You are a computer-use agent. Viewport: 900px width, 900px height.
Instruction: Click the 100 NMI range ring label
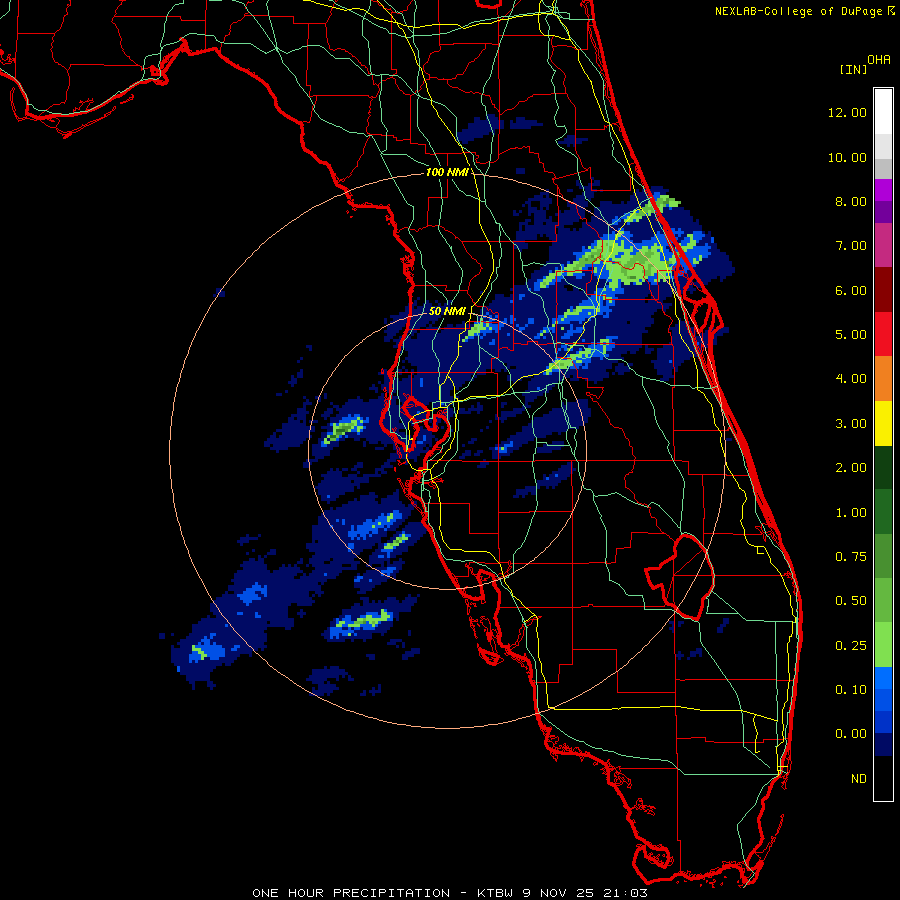(447, 172)
